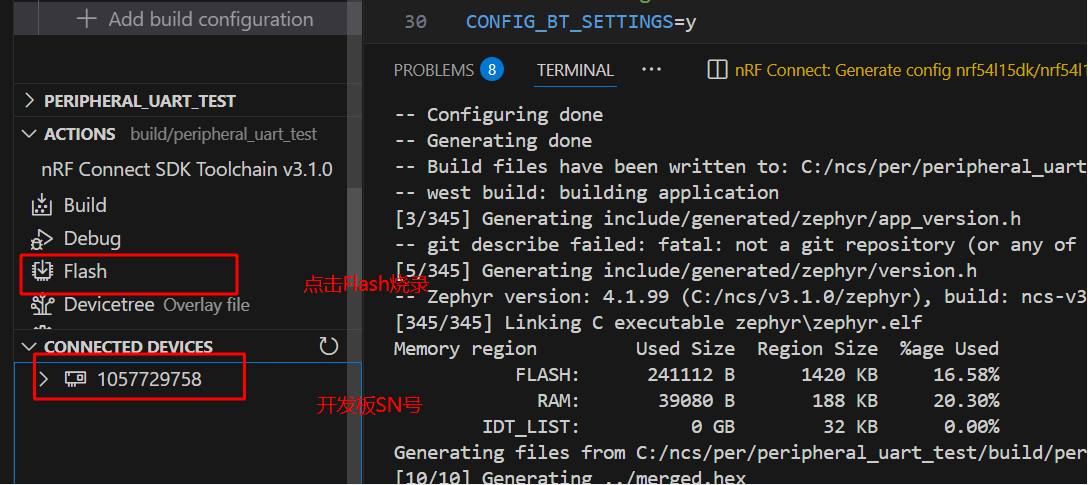Click the Build action icon
1088x485 pixels.
pos(42,206)
